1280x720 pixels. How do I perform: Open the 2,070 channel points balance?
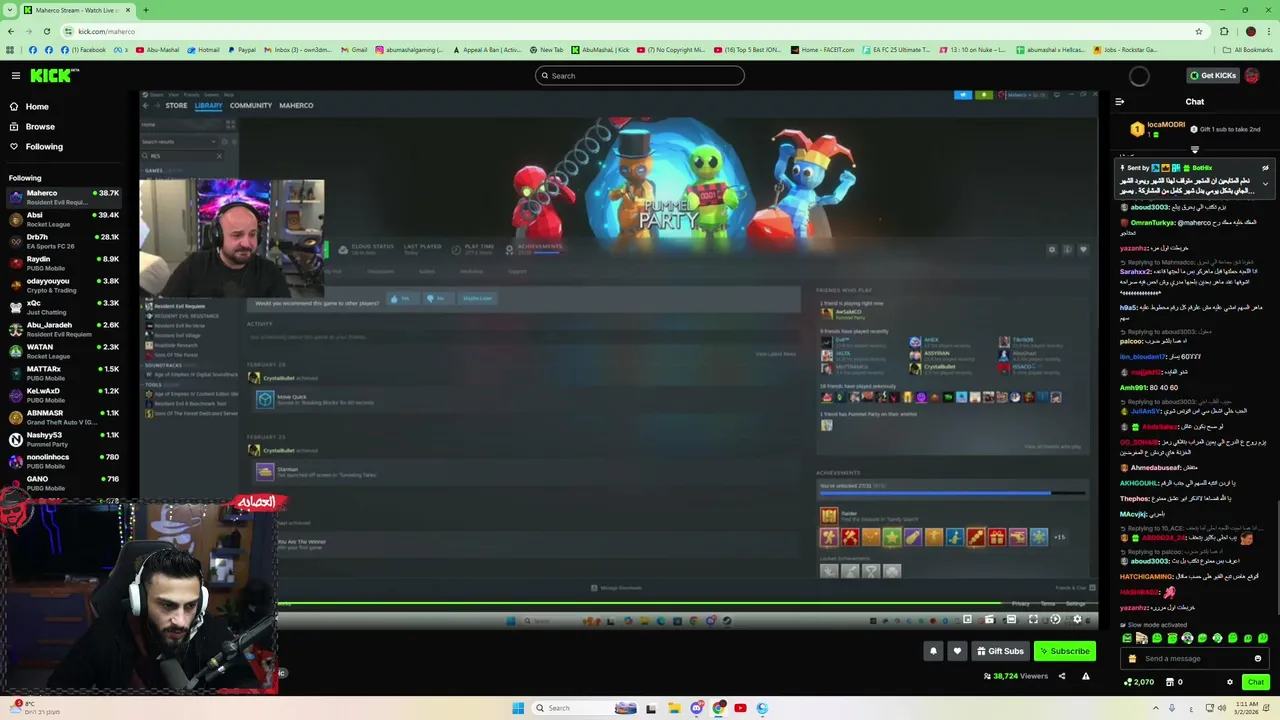(x=1139, y=682)
